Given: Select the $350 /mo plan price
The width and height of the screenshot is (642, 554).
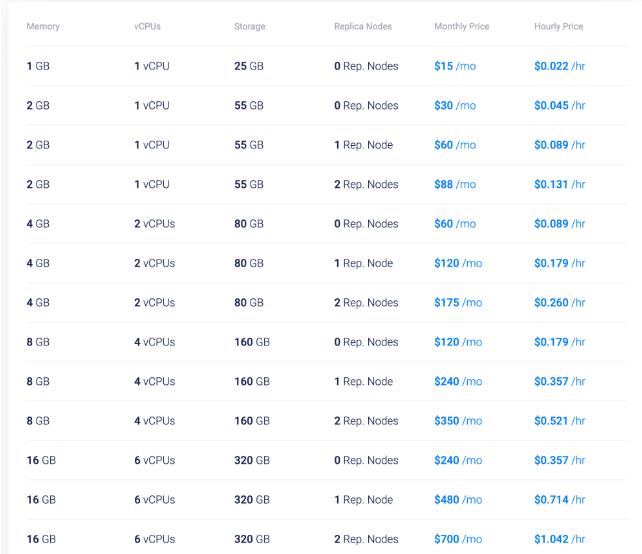Looking at the screenshot, I should click(x=458, y=421).
